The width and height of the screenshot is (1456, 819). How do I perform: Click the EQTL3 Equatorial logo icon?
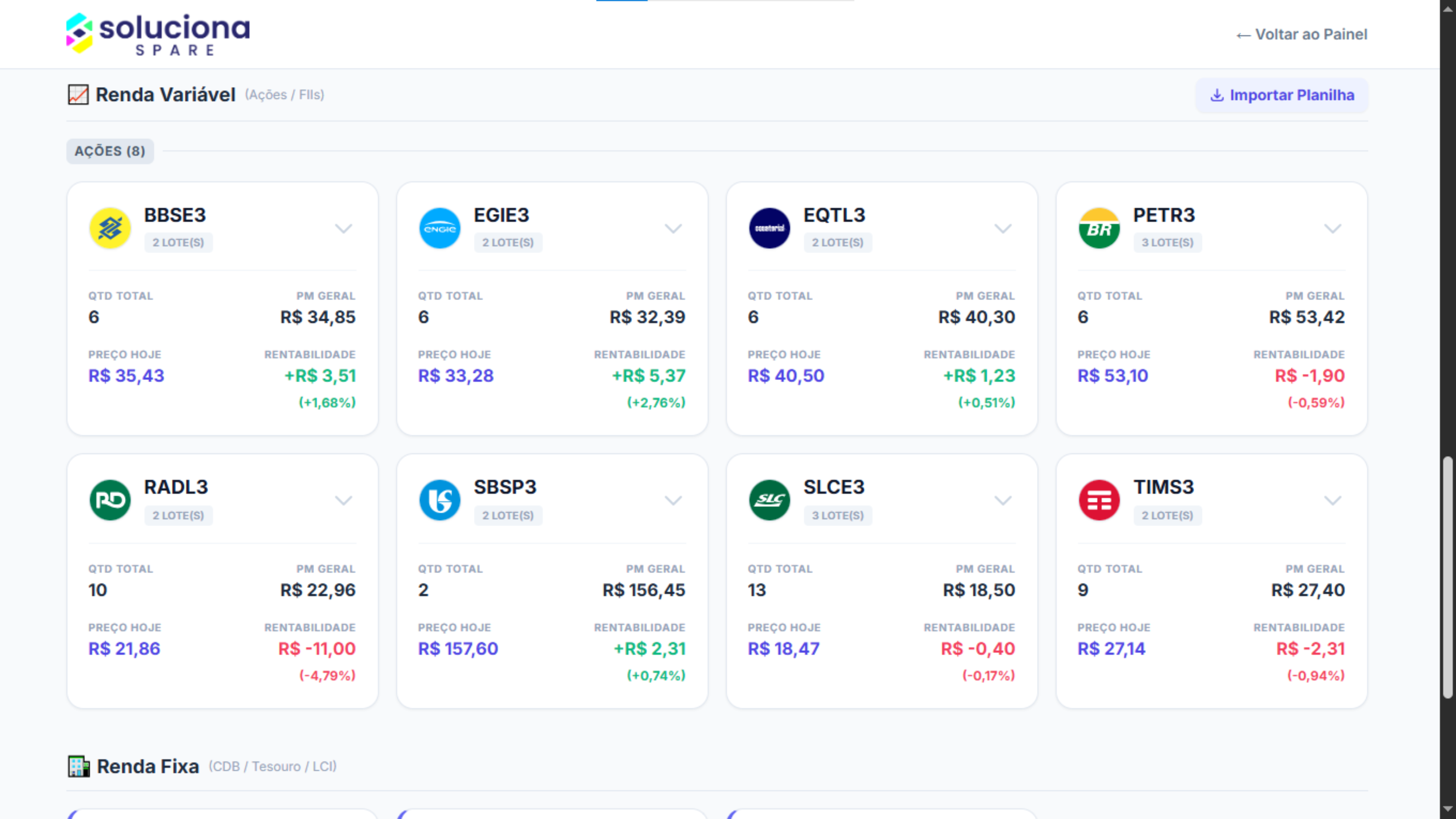coord(769,228)
